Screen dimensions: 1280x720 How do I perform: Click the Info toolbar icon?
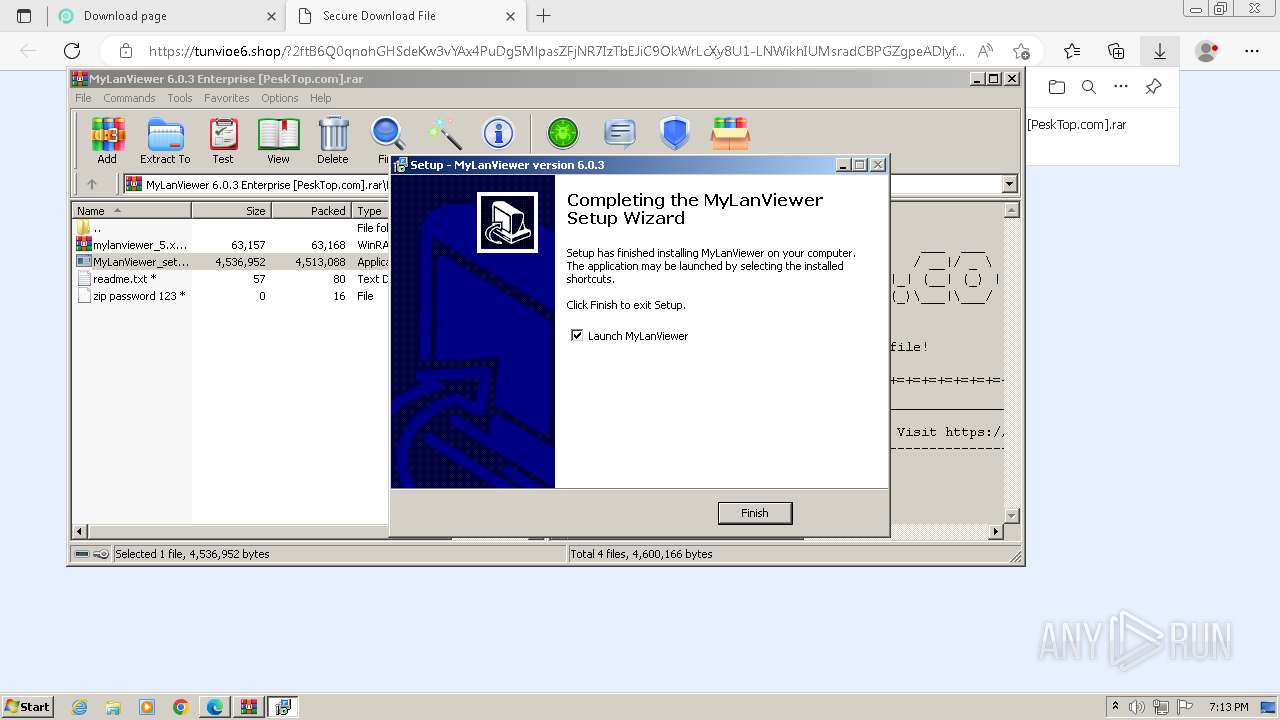tap(498, 133)
